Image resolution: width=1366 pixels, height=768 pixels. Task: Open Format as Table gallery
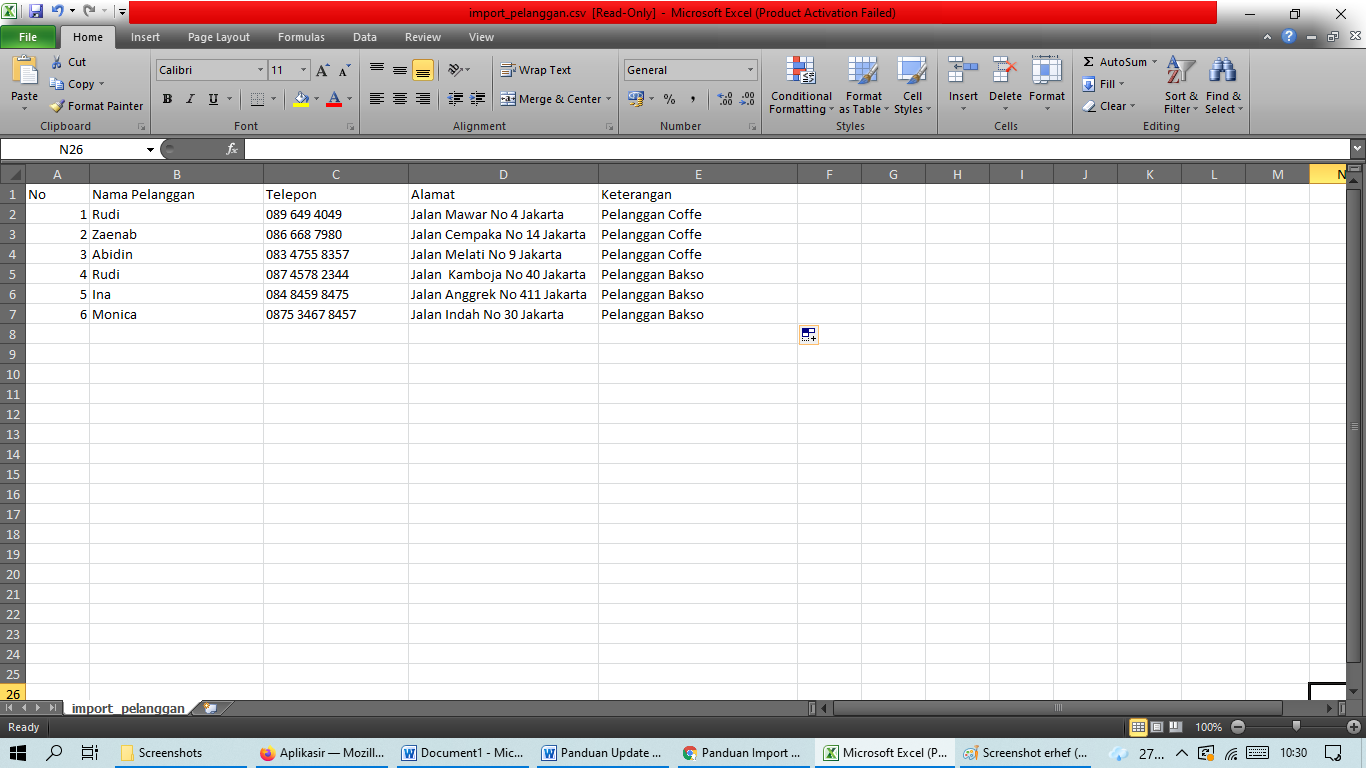tap(863, 85)
